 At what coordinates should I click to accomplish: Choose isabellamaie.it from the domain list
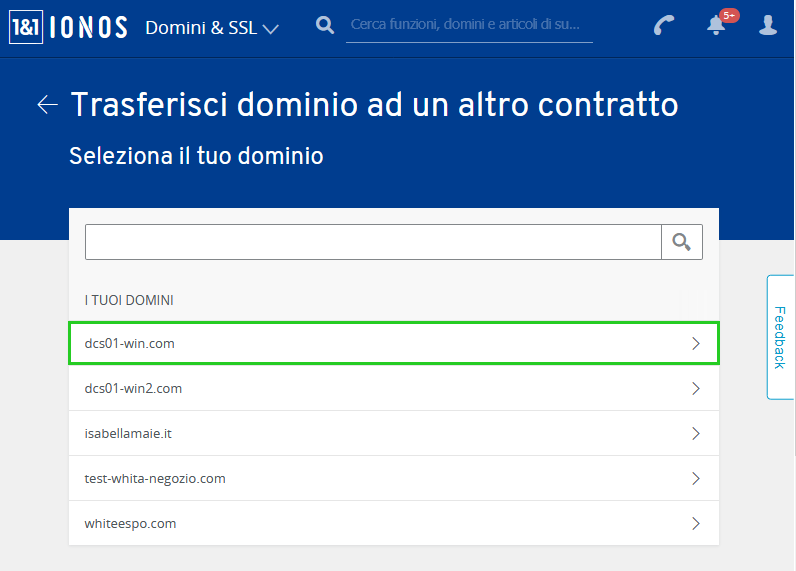pyautogui.click(x=394, y=433)
